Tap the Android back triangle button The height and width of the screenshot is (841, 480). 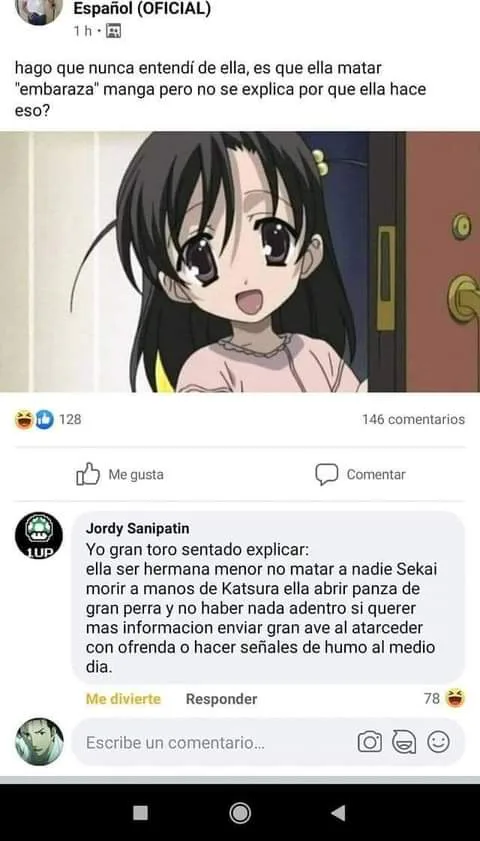click(338, 813)
